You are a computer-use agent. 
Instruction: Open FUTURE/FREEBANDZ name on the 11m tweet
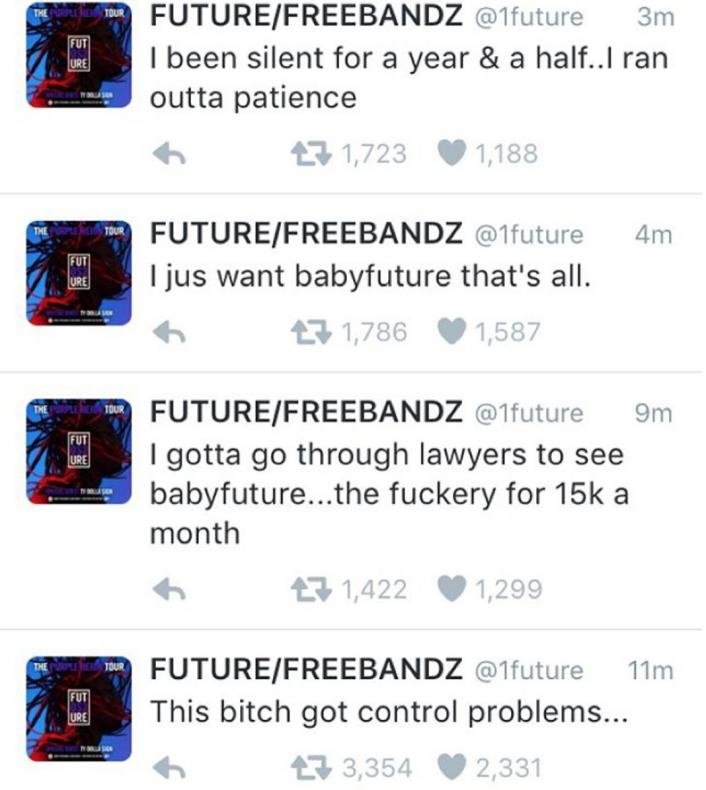[x=306, y=670]
